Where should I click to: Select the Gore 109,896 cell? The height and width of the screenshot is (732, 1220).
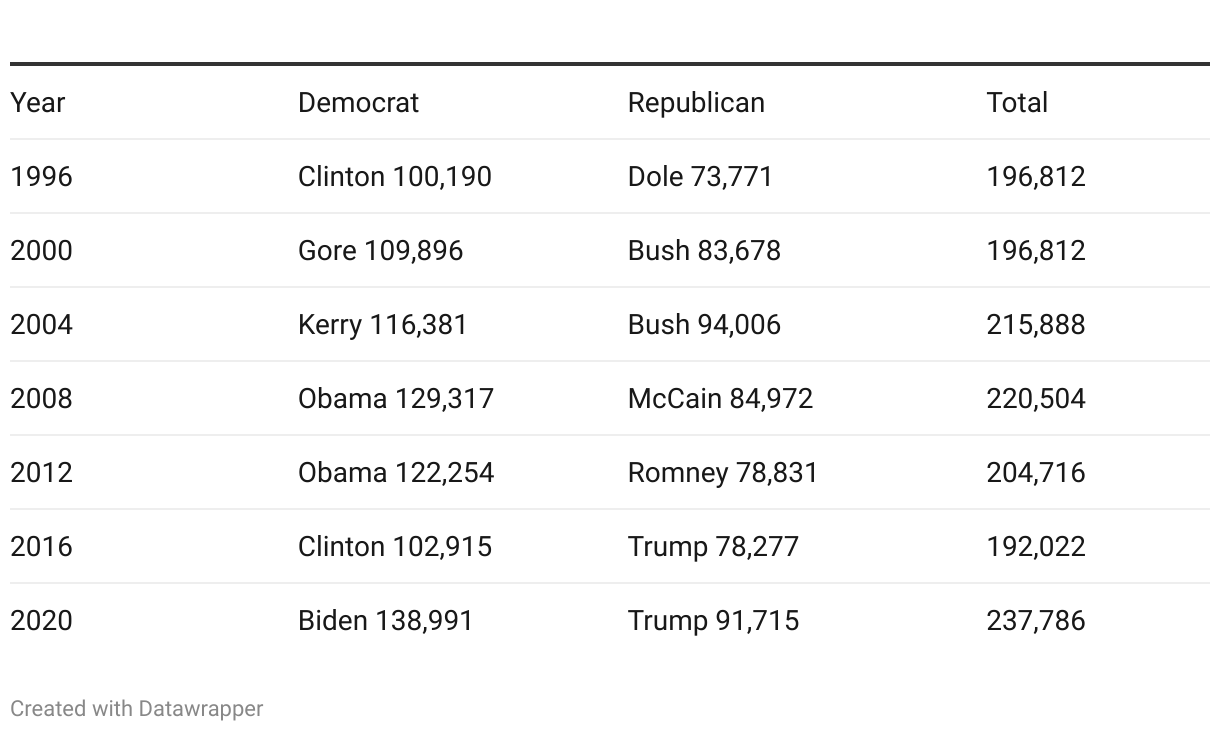click(381, 251)
